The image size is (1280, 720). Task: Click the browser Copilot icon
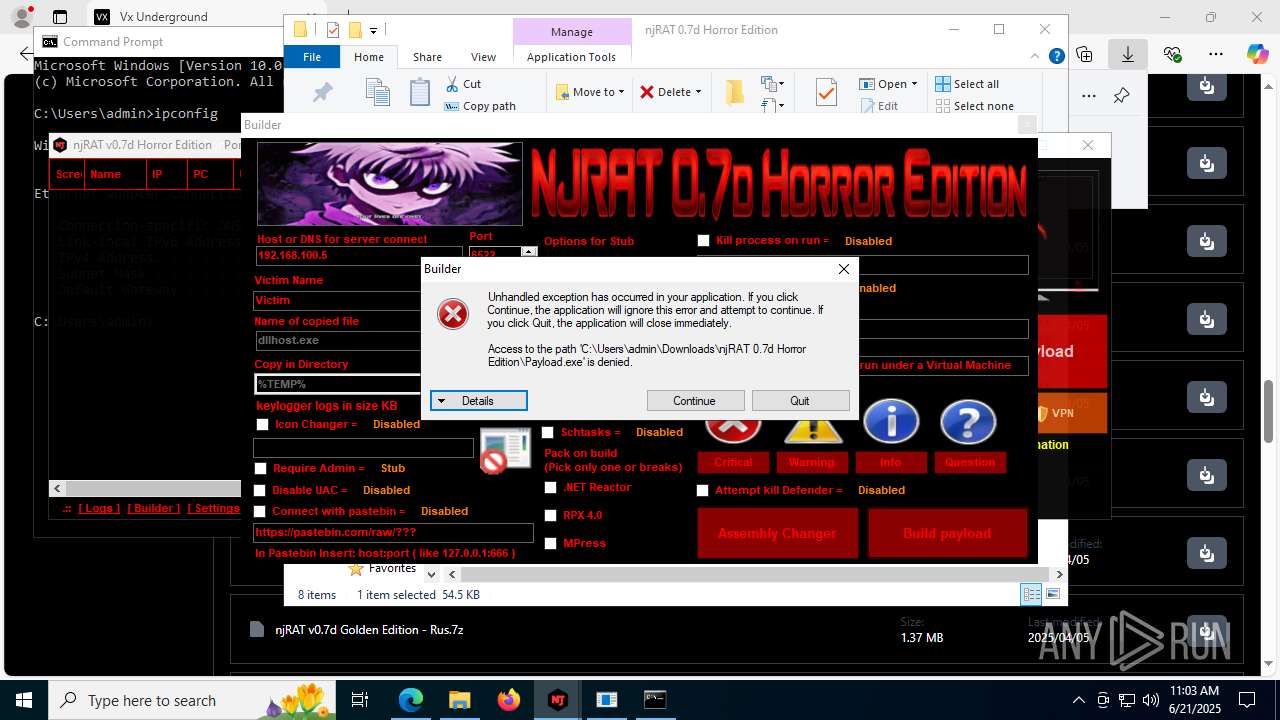coord(1257,54)
